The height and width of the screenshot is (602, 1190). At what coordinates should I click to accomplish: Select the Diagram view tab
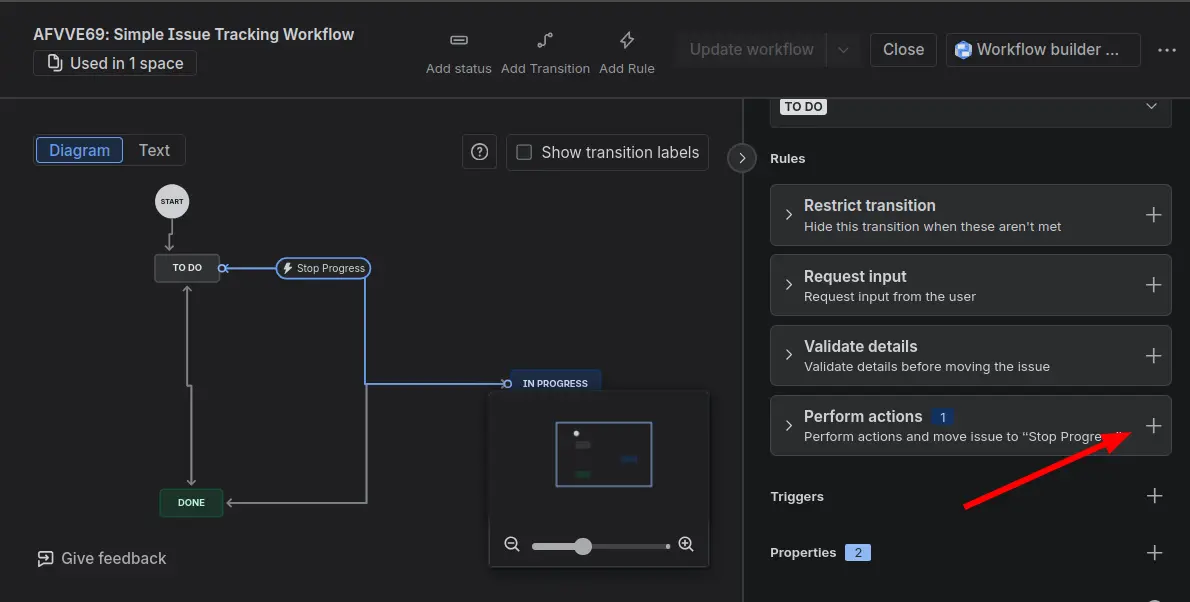coord(80,151)
